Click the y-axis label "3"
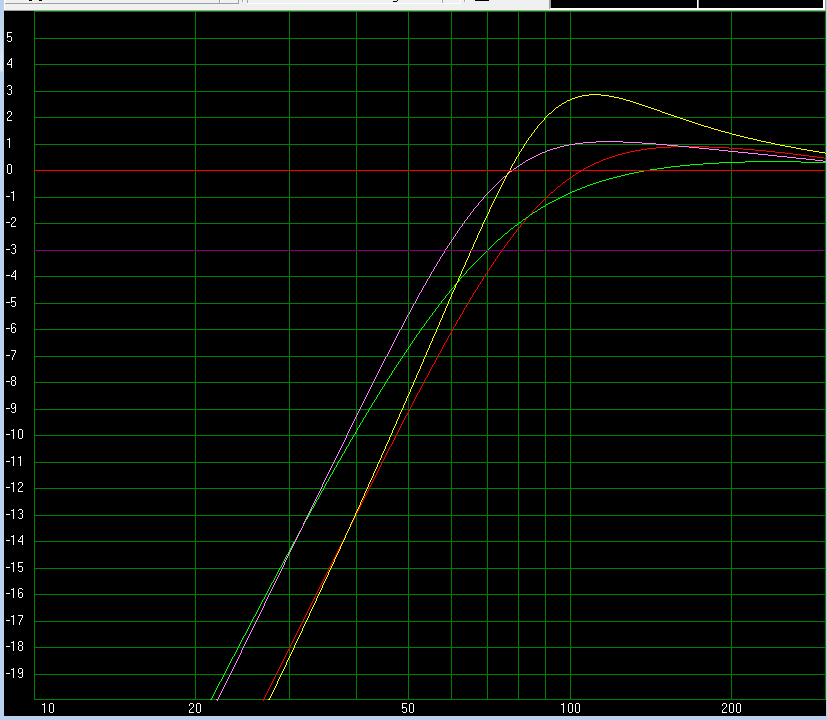Screen dimensions: 827x720 click(x=9, y=91)
